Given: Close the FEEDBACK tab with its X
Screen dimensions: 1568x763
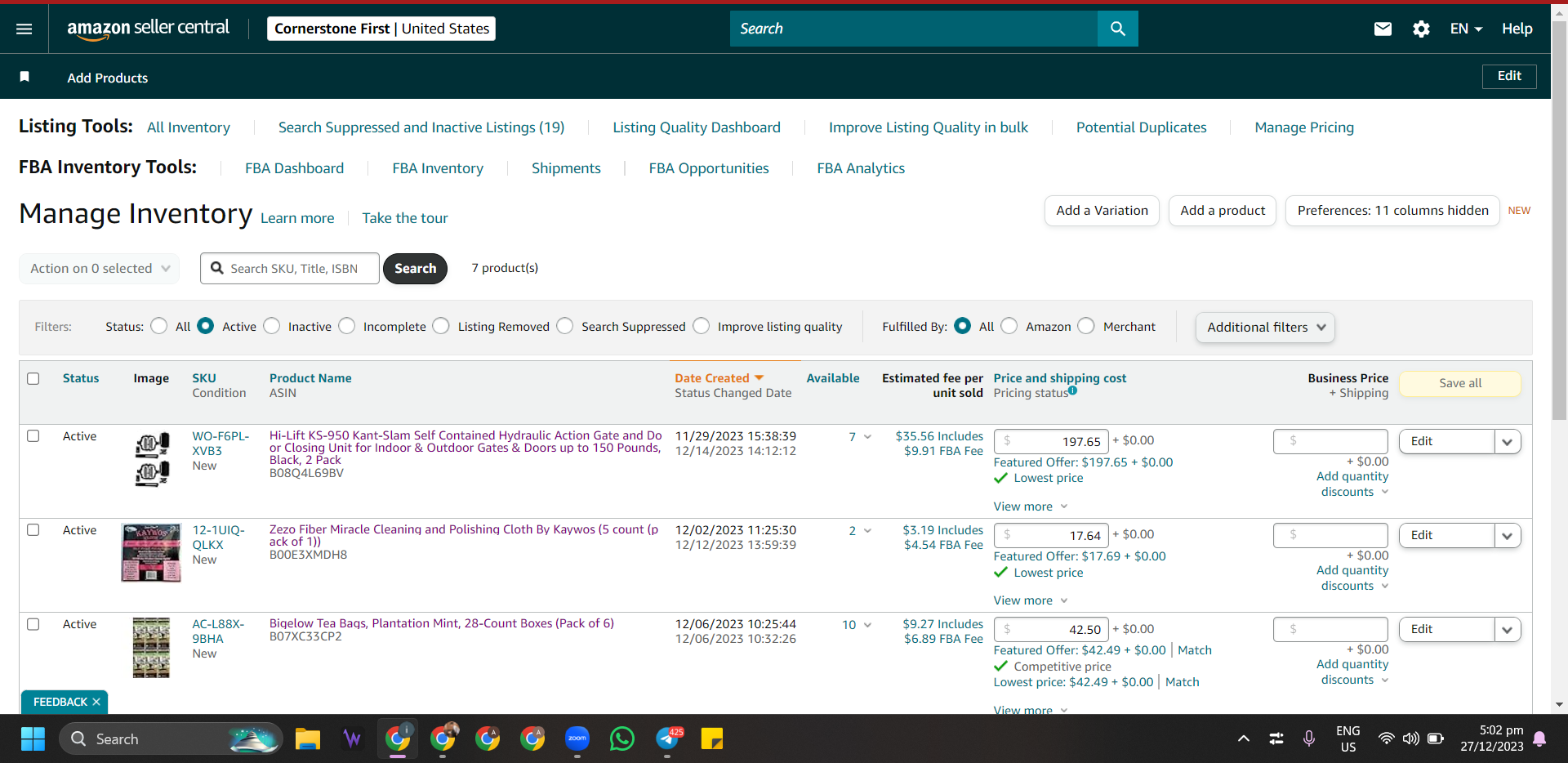Looking at the screenshot, I should tap(96, 702).
